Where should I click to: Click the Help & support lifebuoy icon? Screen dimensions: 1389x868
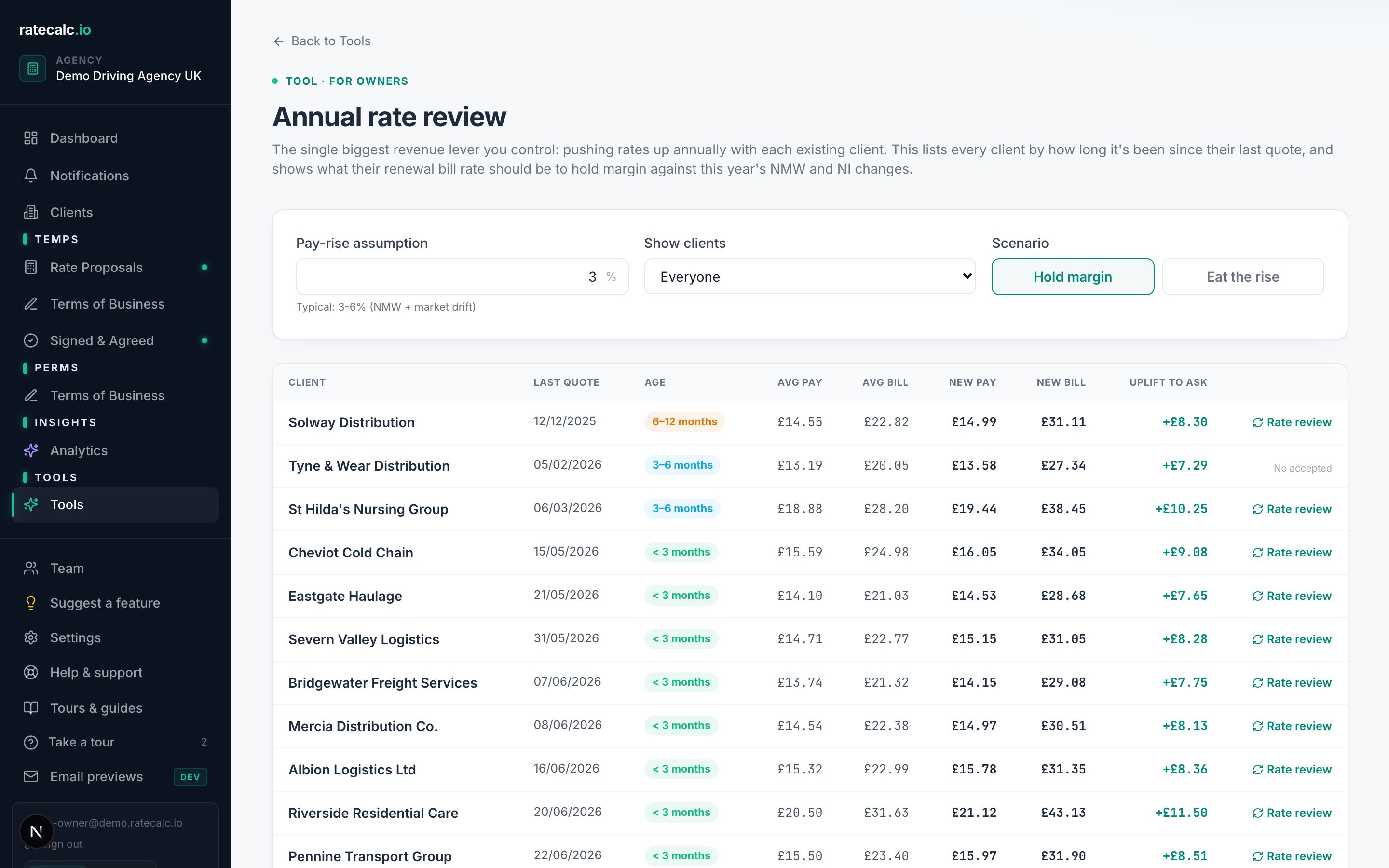31,672
